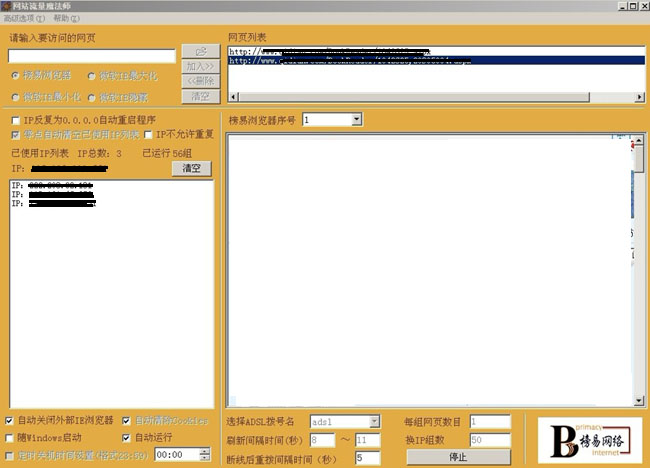Image resolution: width=650 pixels, height=468 pixels.
Task: Open the 梯易浏览器序号 dropdown
Action: (356, 120)
